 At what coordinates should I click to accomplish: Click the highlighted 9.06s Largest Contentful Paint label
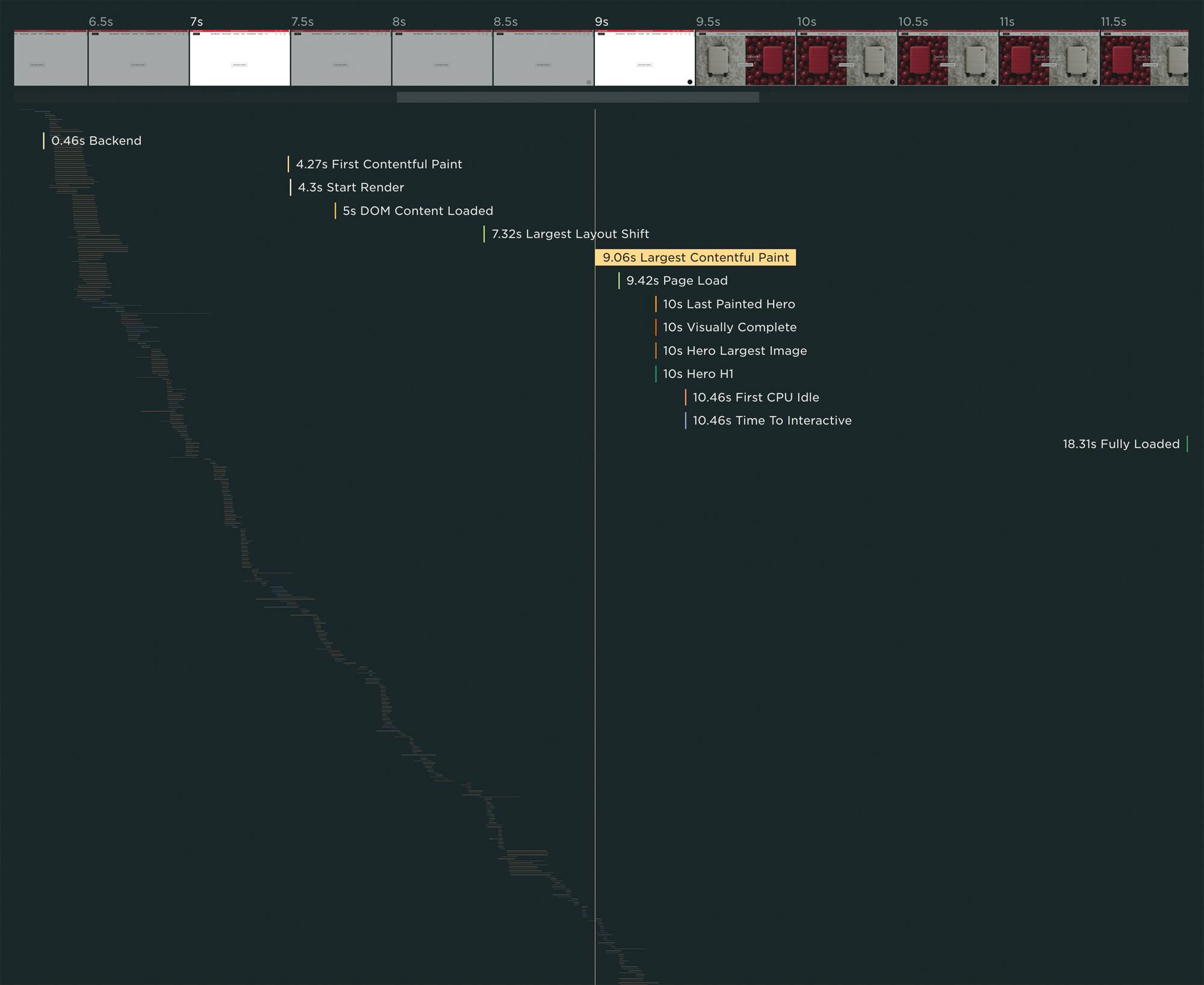[695, 258]
